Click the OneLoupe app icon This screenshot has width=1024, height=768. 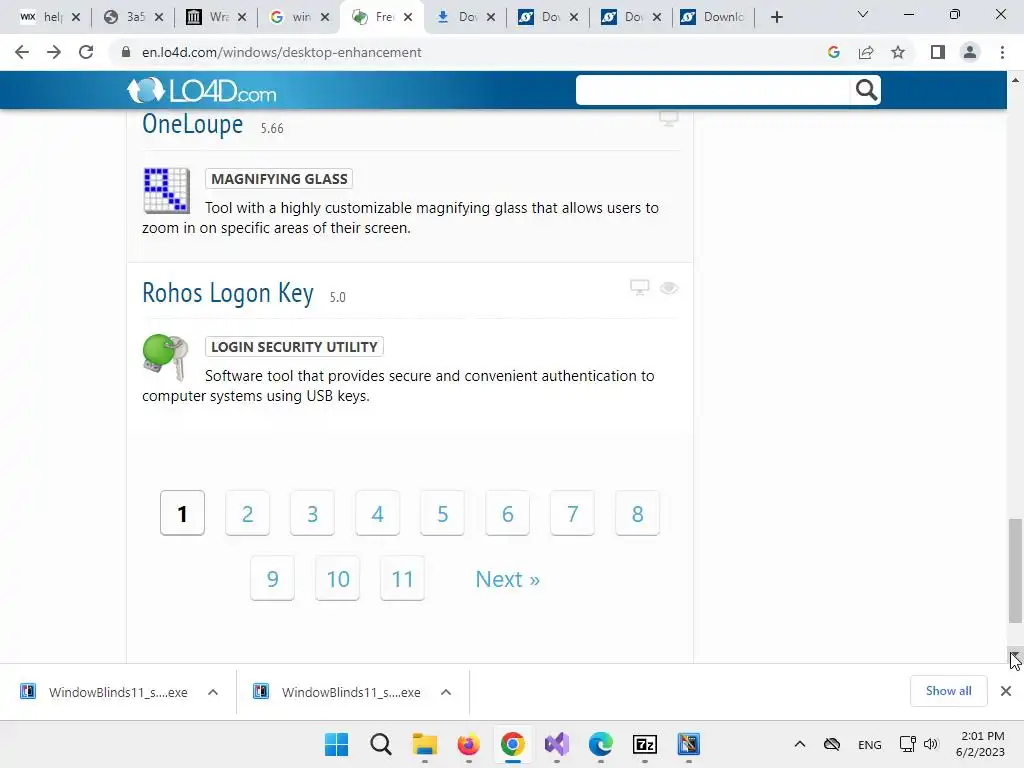coord(167,190)
